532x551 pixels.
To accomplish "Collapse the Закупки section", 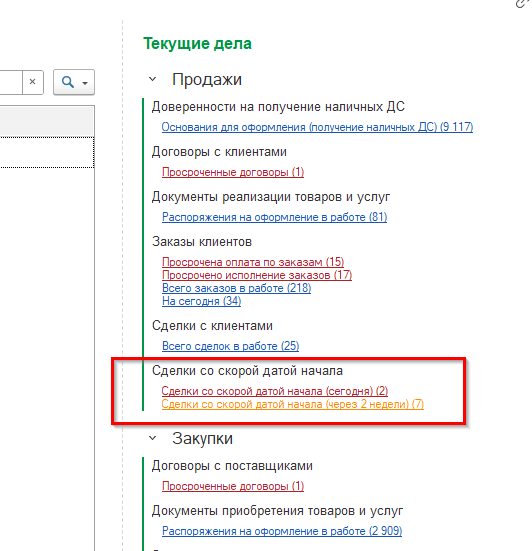I will click(x=153, y=438).
